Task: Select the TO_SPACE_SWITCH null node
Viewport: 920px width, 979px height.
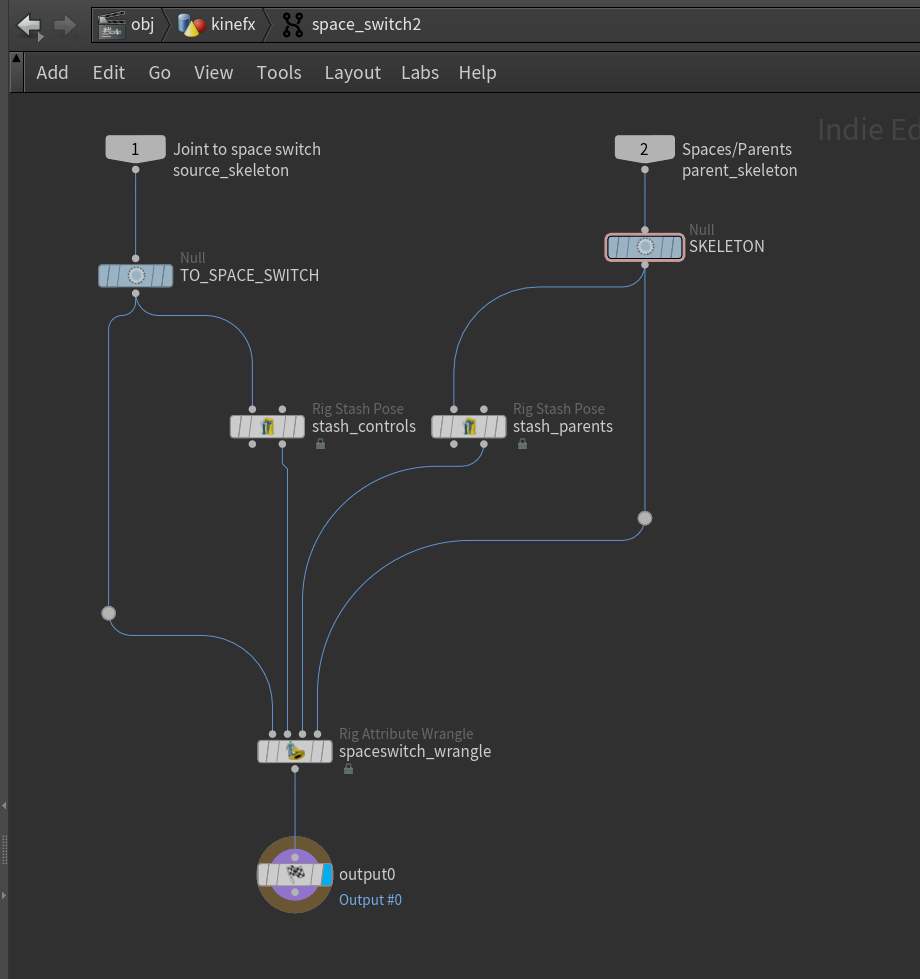Action: [x=135, y=275]
